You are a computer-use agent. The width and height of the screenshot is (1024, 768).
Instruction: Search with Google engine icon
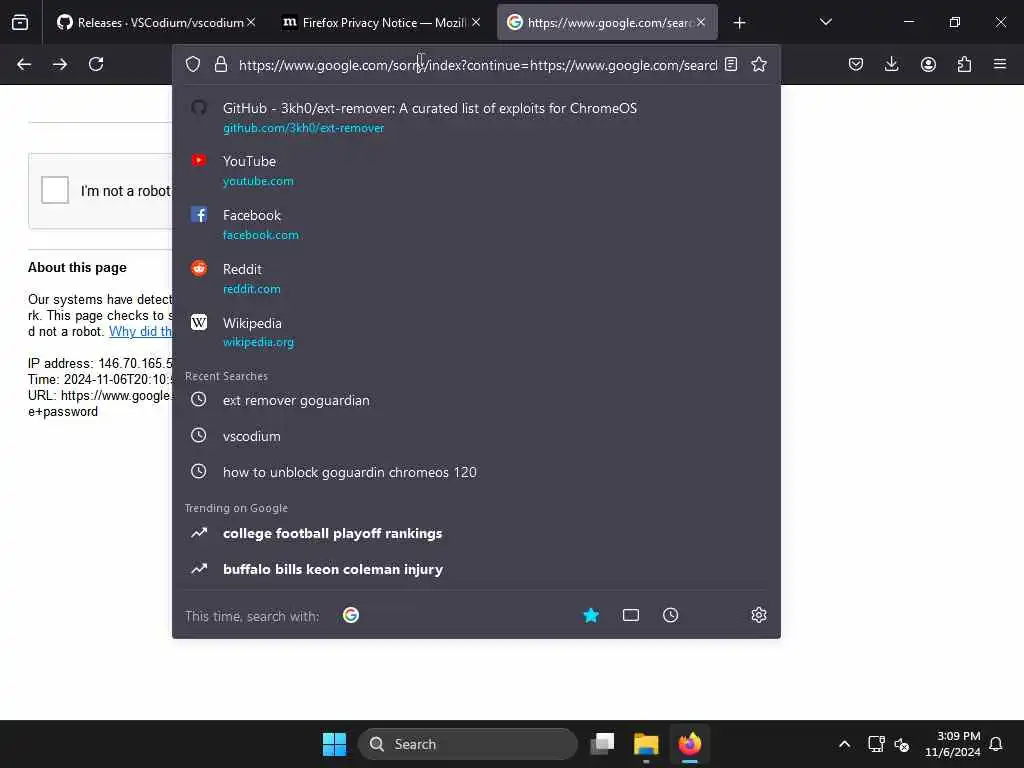point(351,615)
